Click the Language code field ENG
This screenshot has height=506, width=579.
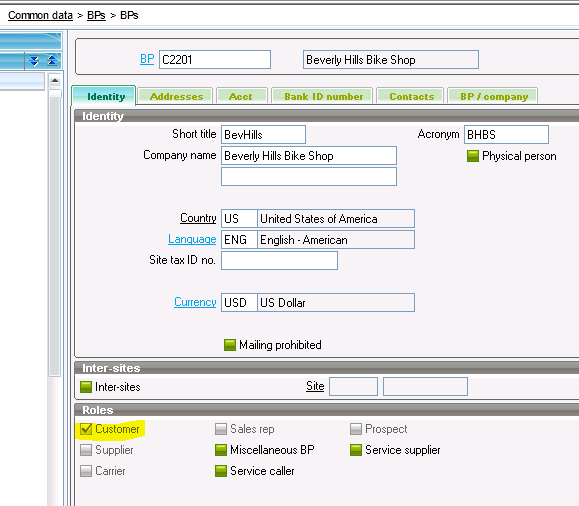point(239,240)
